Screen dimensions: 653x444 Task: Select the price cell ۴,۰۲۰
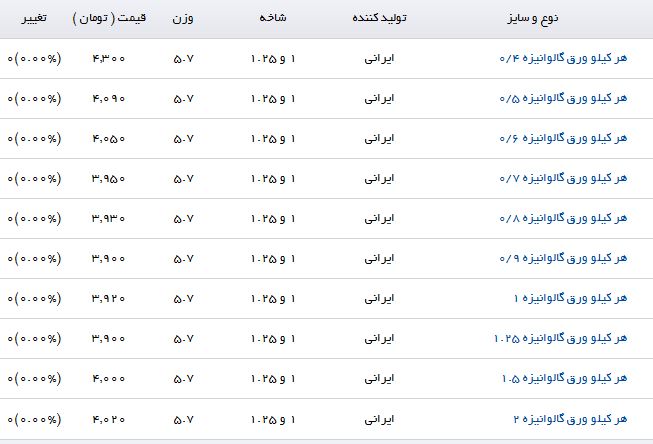[108, 419]
